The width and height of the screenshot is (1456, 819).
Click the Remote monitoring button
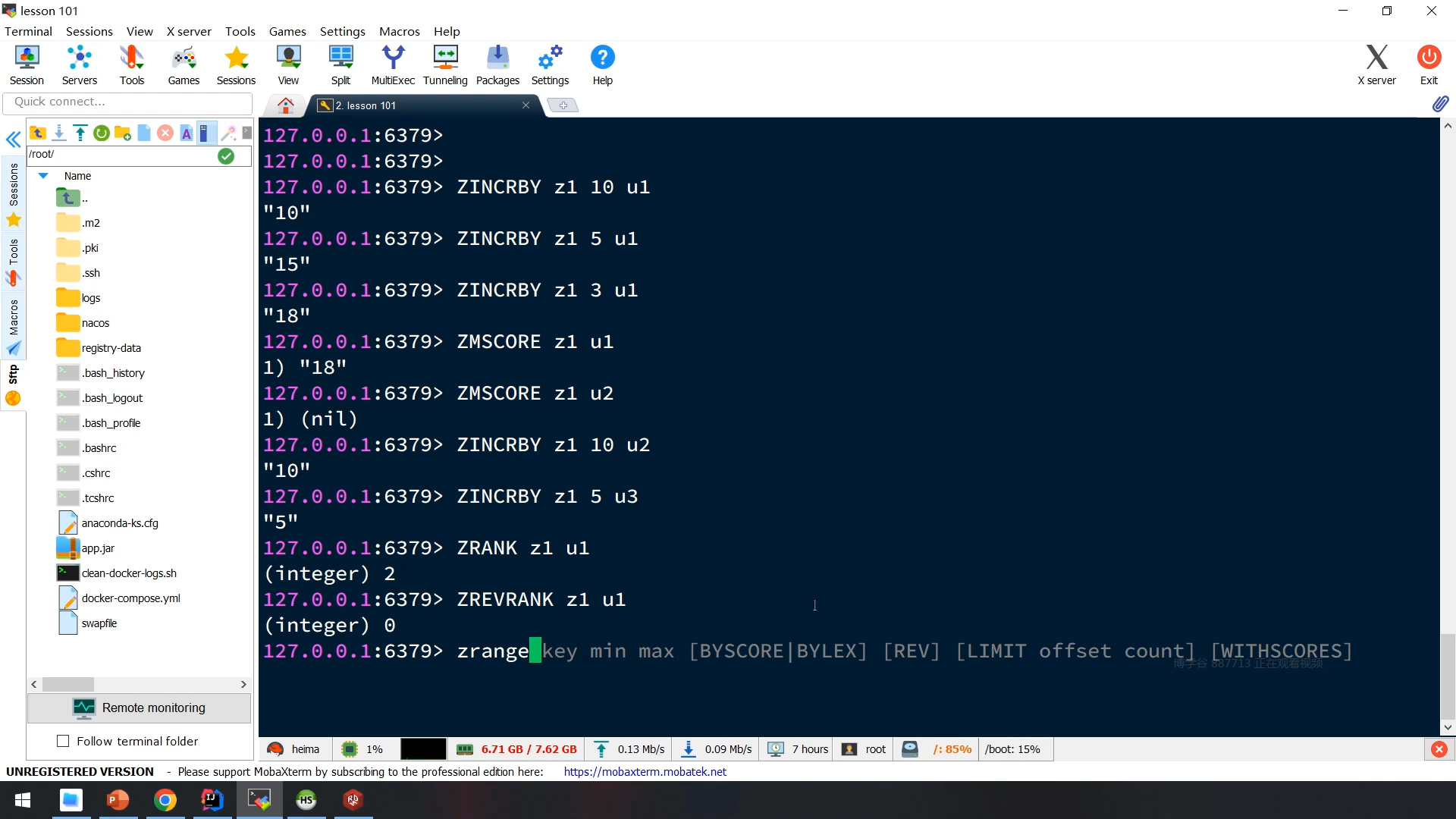[140, 708]
